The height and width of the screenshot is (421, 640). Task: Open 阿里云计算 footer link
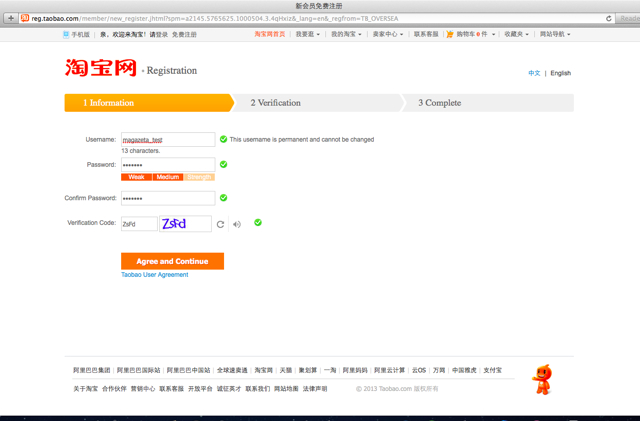[x=389, y=370]
